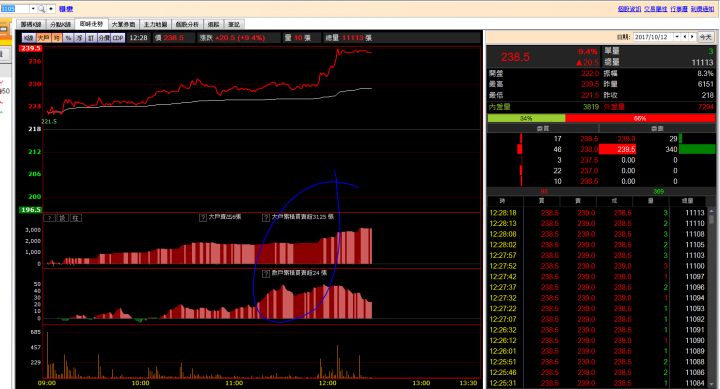Screen dimensions: 720x389
Task: Switch to the 大單券商 tab
Action: tap(123, 24)
